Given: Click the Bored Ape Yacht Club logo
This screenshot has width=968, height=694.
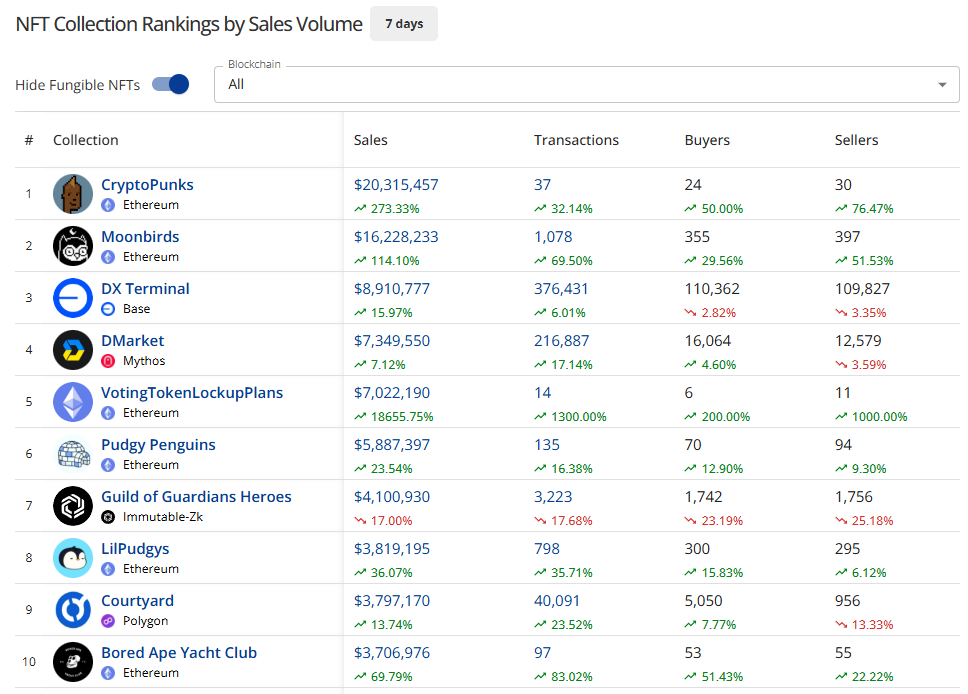Looking at the screenshot, I should coord(73,662).
